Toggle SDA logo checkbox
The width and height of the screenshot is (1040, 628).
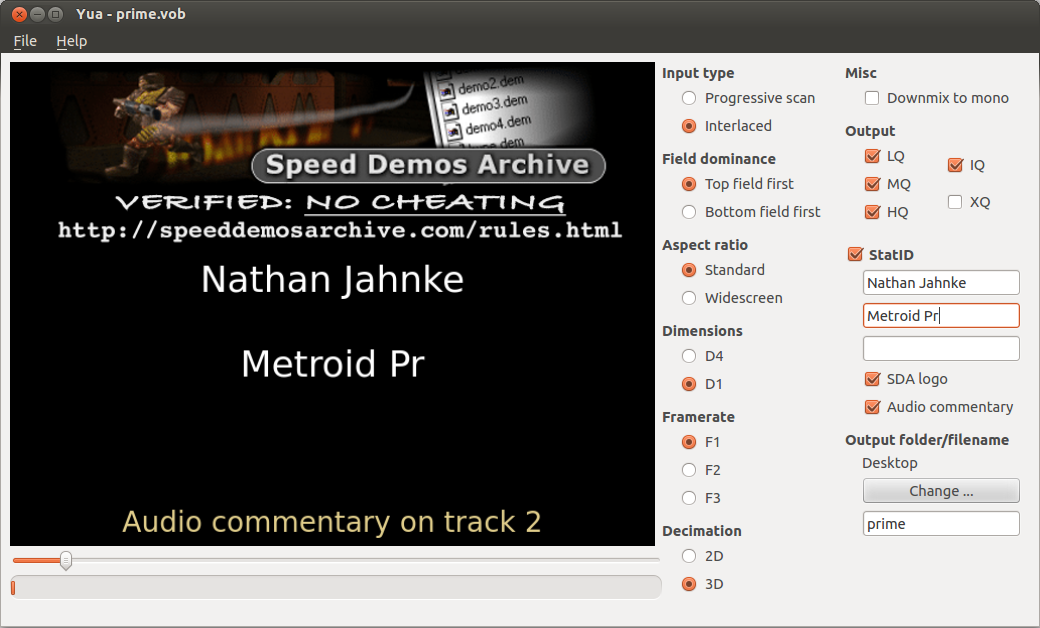tap(873, 379)
